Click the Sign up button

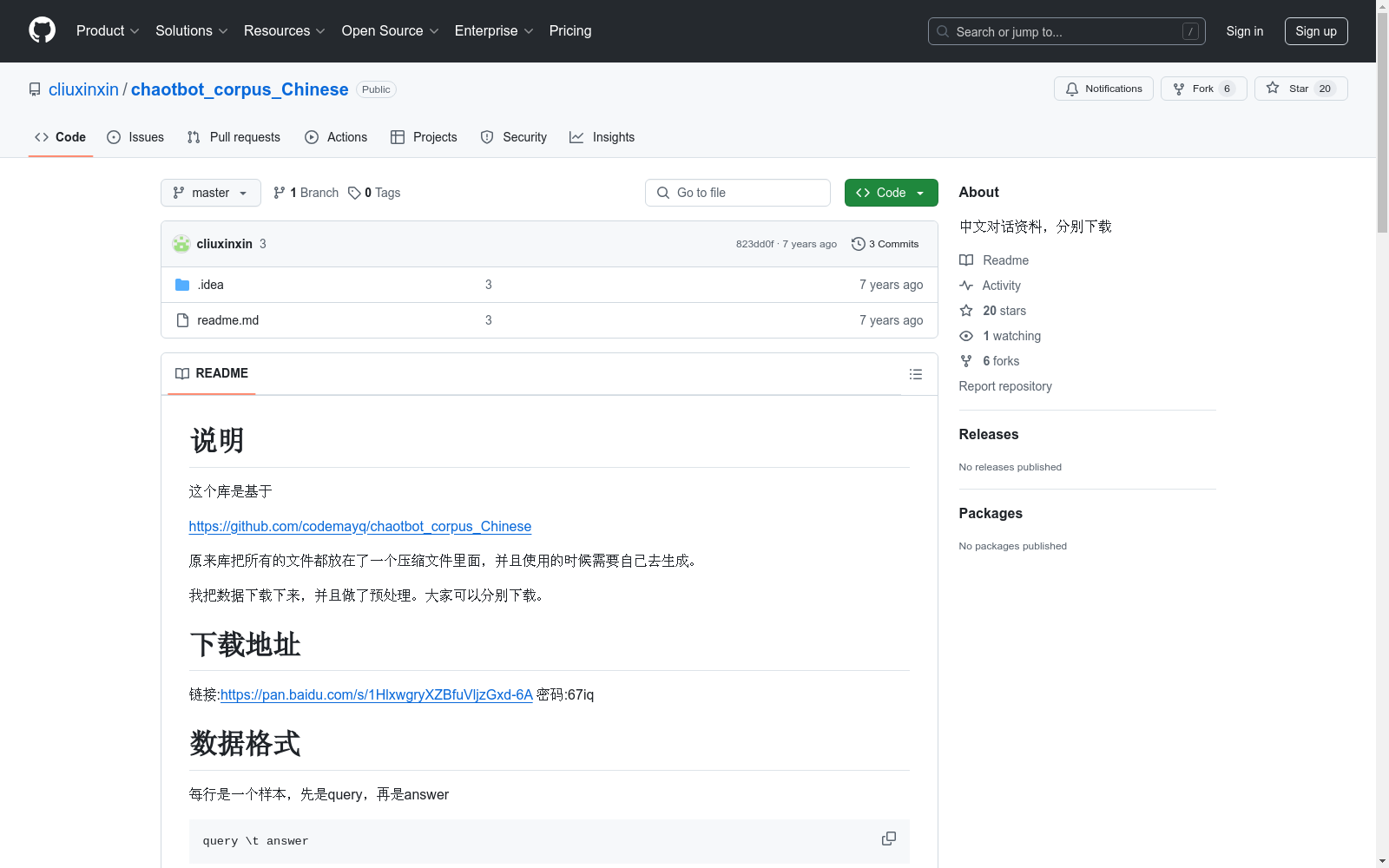pos(1316,31)
